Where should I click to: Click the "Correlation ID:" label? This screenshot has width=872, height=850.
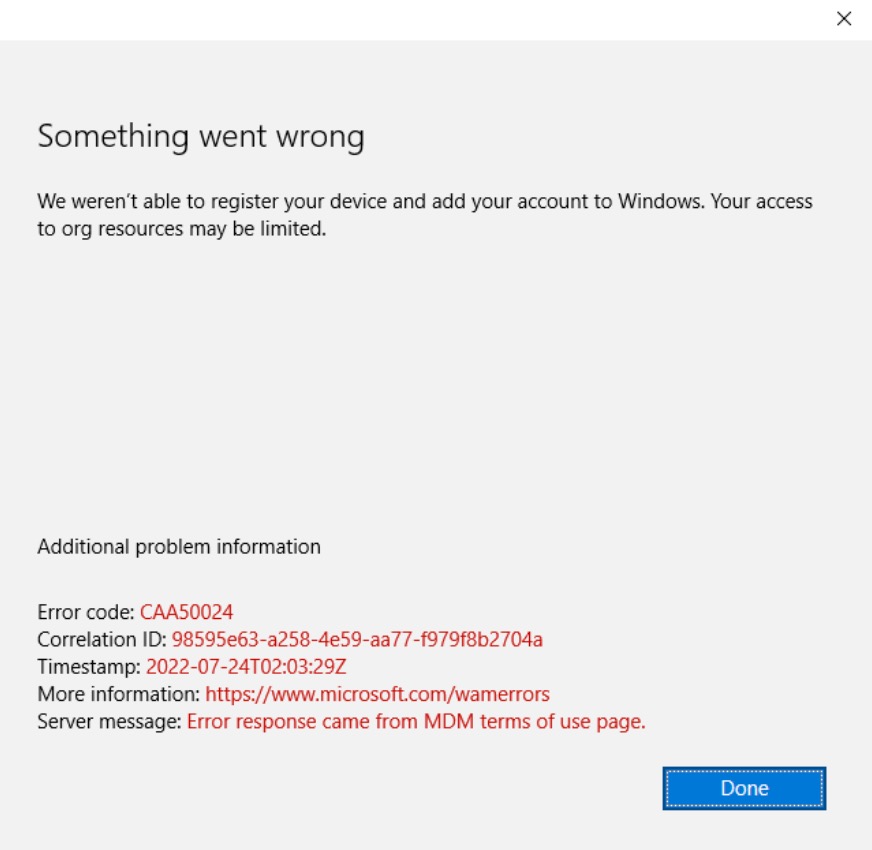tap(102, 639)
